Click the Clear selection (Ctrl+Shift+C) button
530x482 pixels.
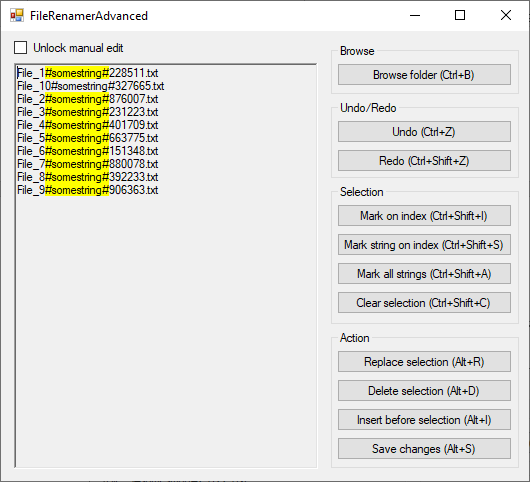[x=424, y=303]
